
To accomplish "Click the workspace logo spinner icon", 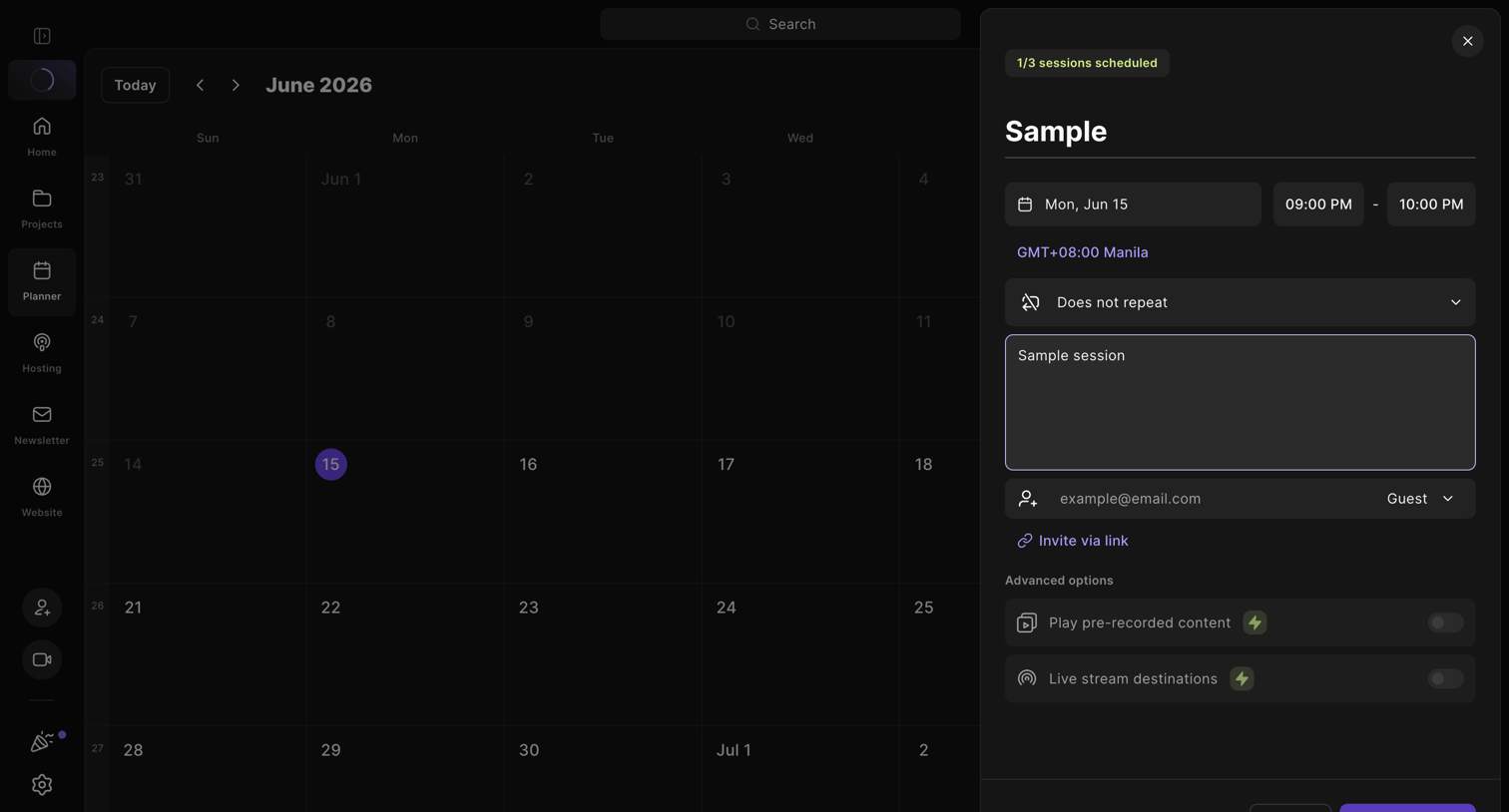I will pyautogui.click(x=42, y=80).
